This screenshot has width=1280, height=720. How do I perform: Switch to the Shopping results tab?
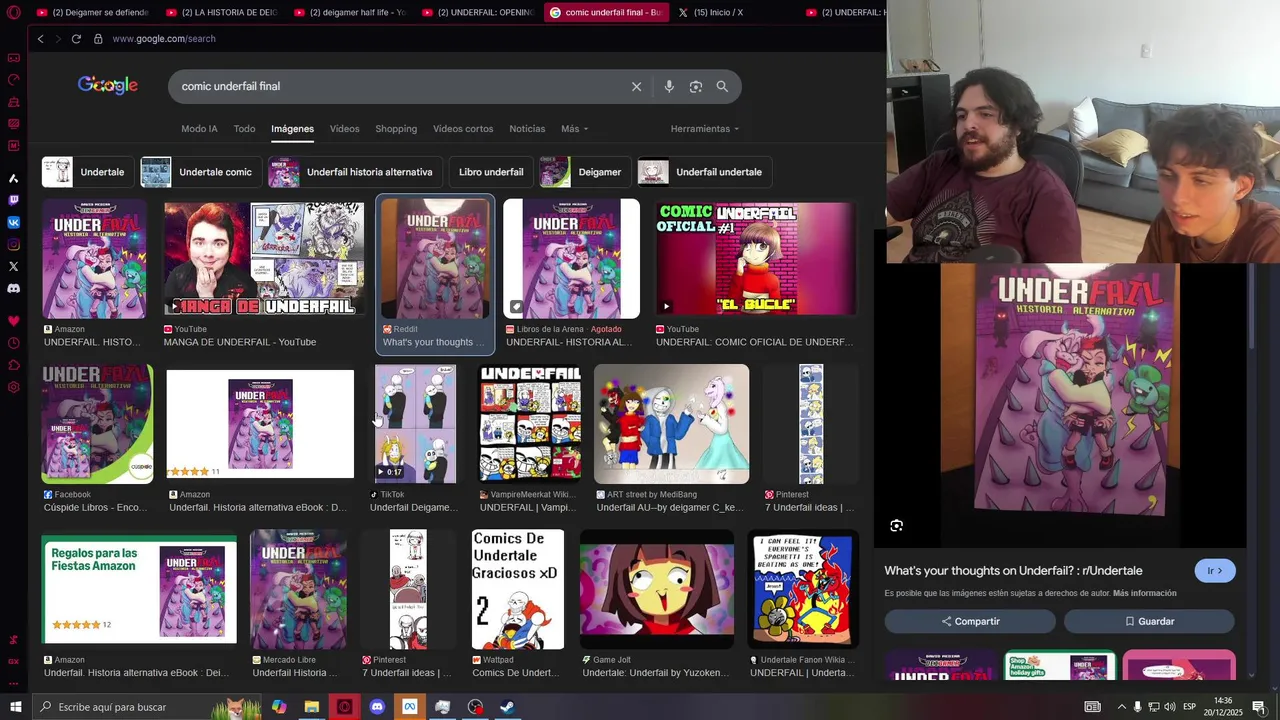coord(396,129)
